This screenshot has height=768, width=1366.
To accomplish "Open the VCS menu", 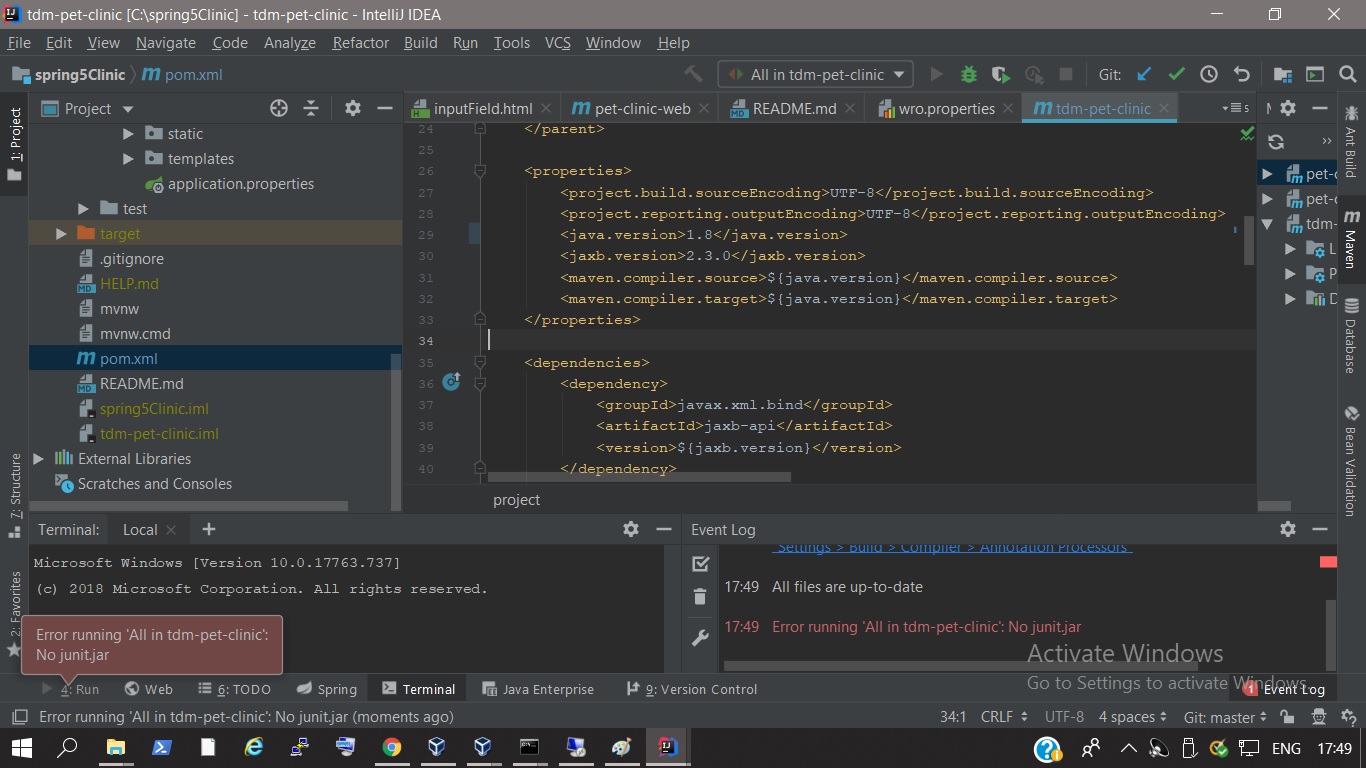I will click(557, 42).
